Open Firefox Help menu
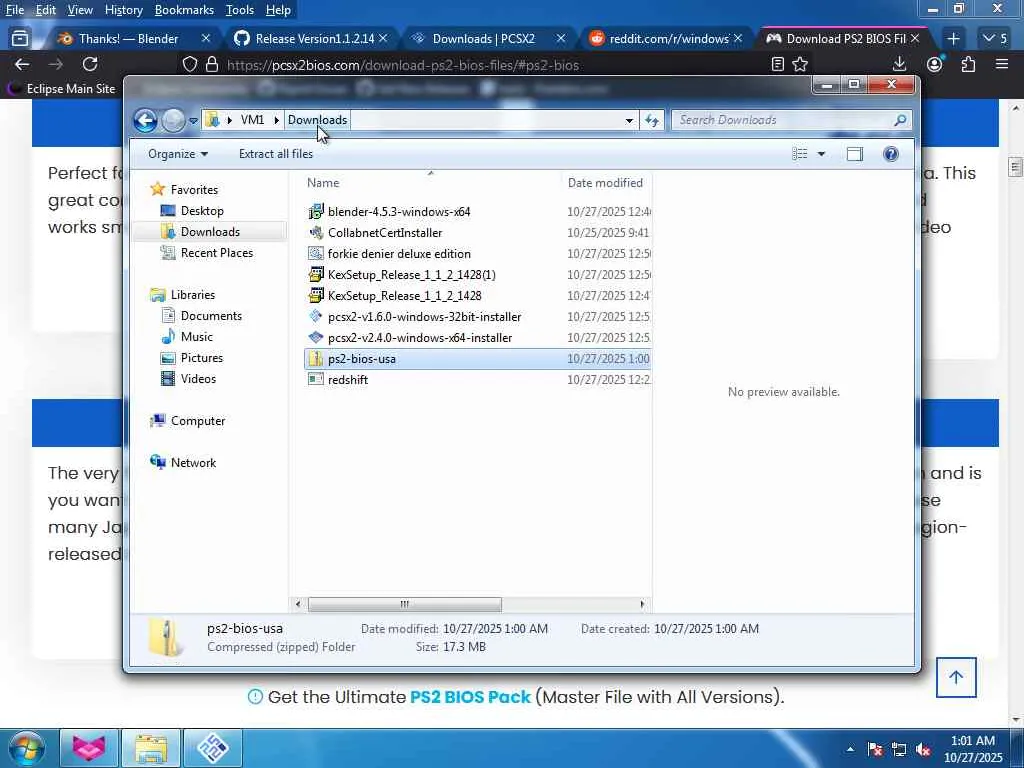The width and height of the screenshot is (1024, 768). pyautogui.click(x=278, y=10)
